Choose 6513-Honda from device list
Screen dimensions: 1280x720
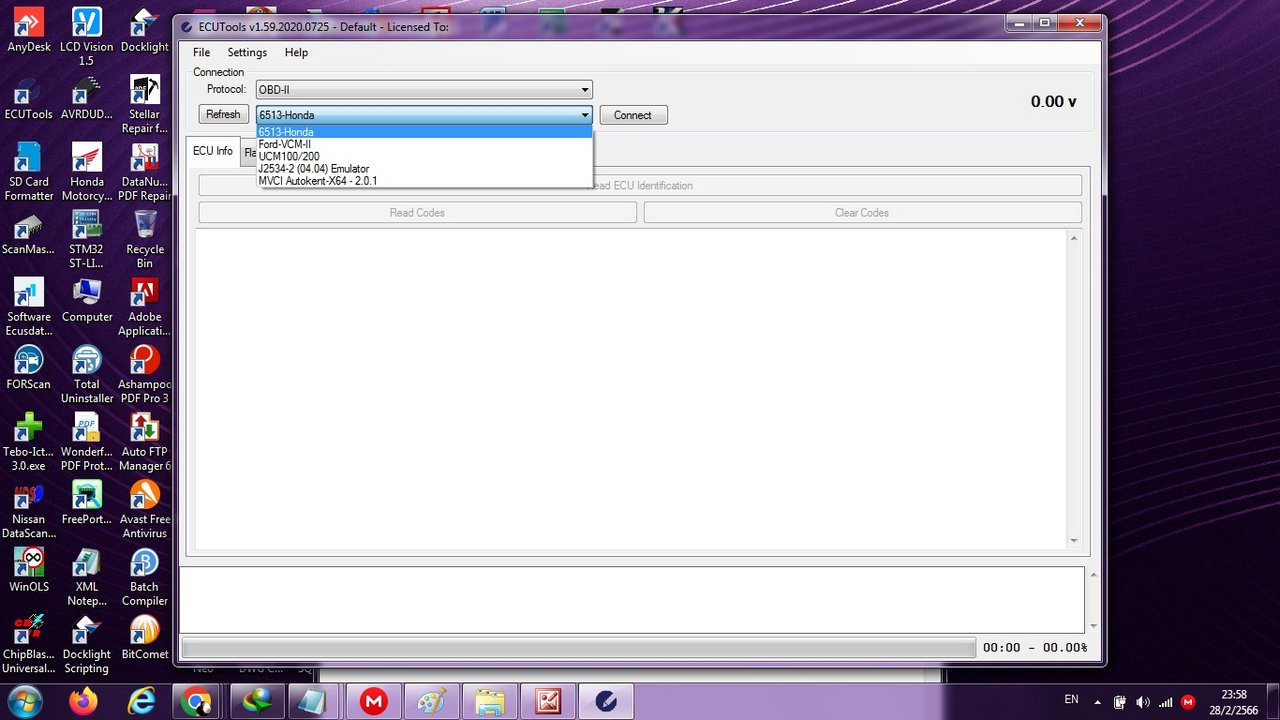tap(425, 132)
